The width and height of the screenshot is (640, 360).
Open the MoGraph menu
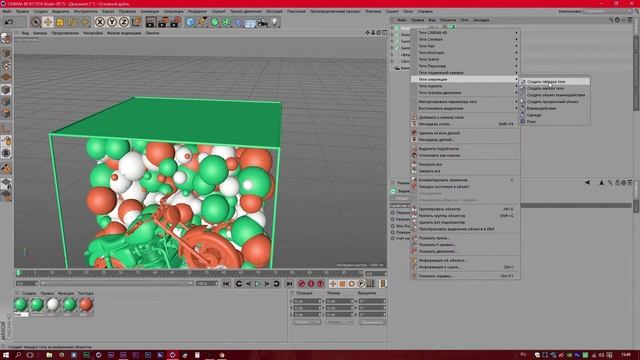coord(274,11)
